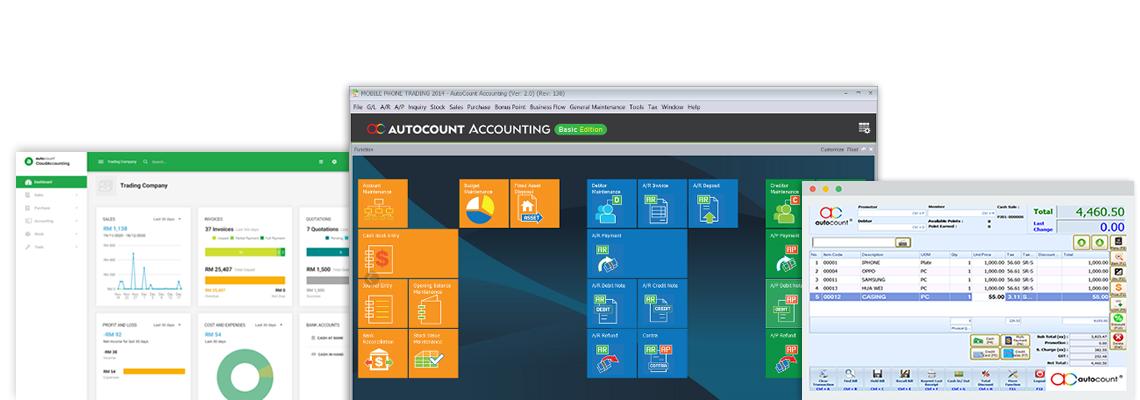Select Multi Payment button in POS
Screen dimensions: 1140x400
click(1015, 340)
